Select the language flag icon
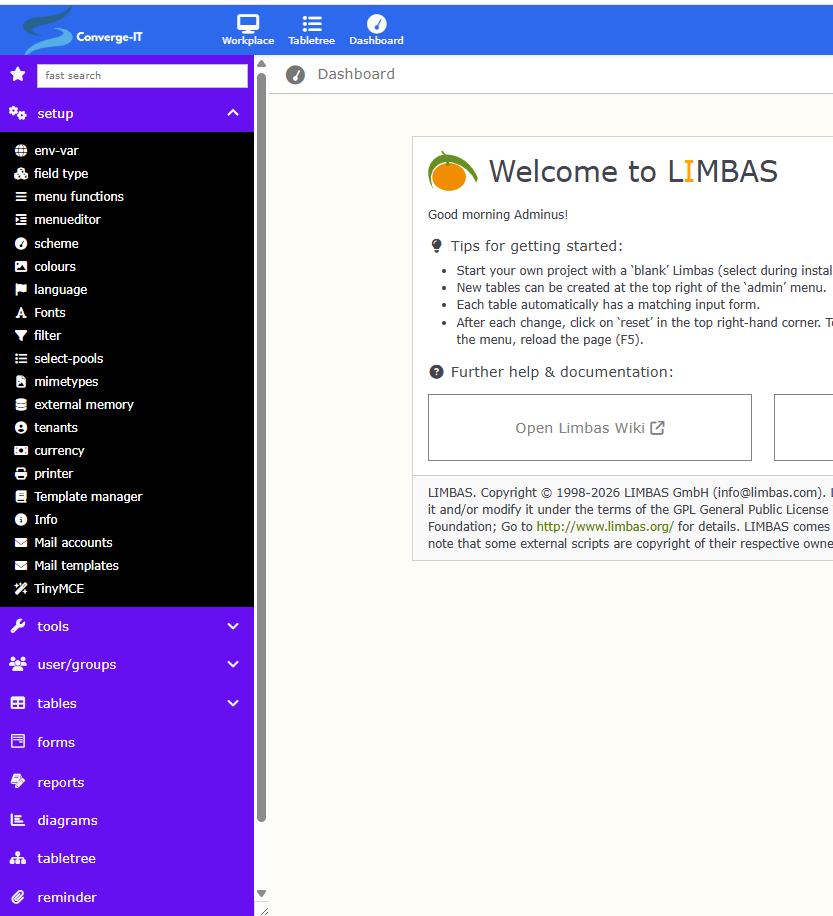The height and width of the screenshot is (916, 833). pyautogui.click(x=21, y=290)
